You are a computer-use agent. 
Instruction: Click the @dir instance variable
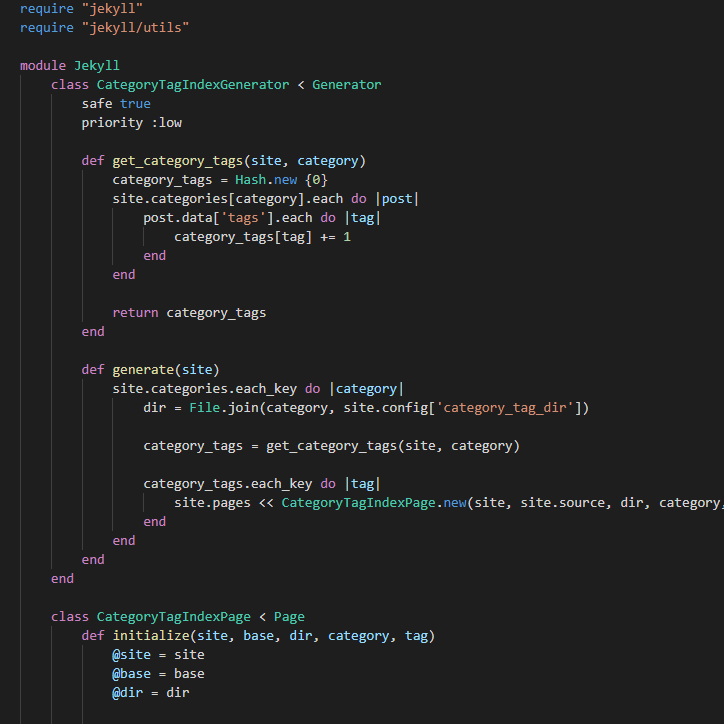(127, 693)
